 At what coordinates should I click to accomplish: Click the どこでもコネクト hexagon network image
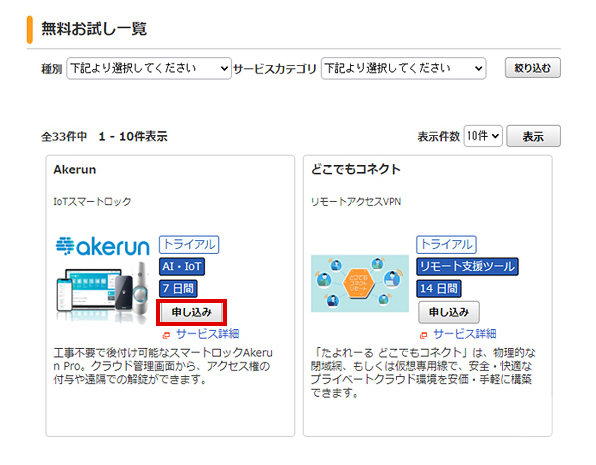tap(360, 283)
